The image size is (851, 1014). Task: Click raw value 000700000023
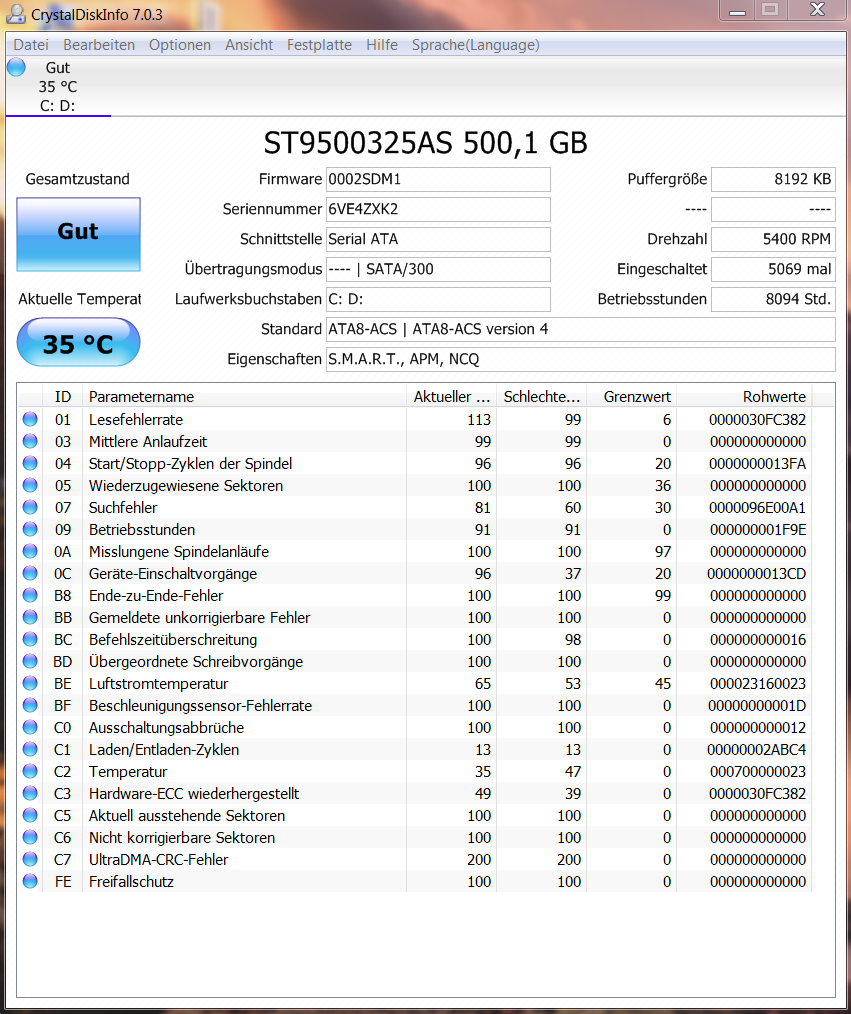pos(758,771)
